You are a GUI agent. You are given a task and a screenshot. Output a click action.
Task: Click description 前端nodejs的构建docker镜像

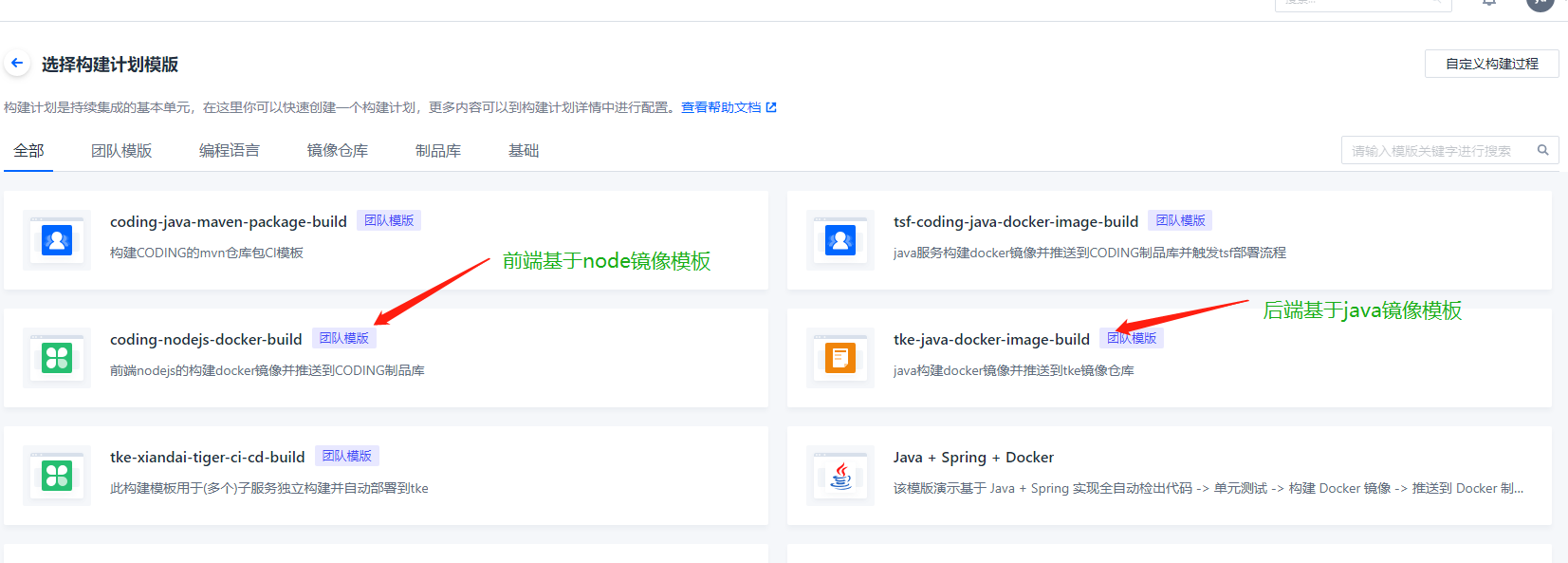(x=267, y=370)
